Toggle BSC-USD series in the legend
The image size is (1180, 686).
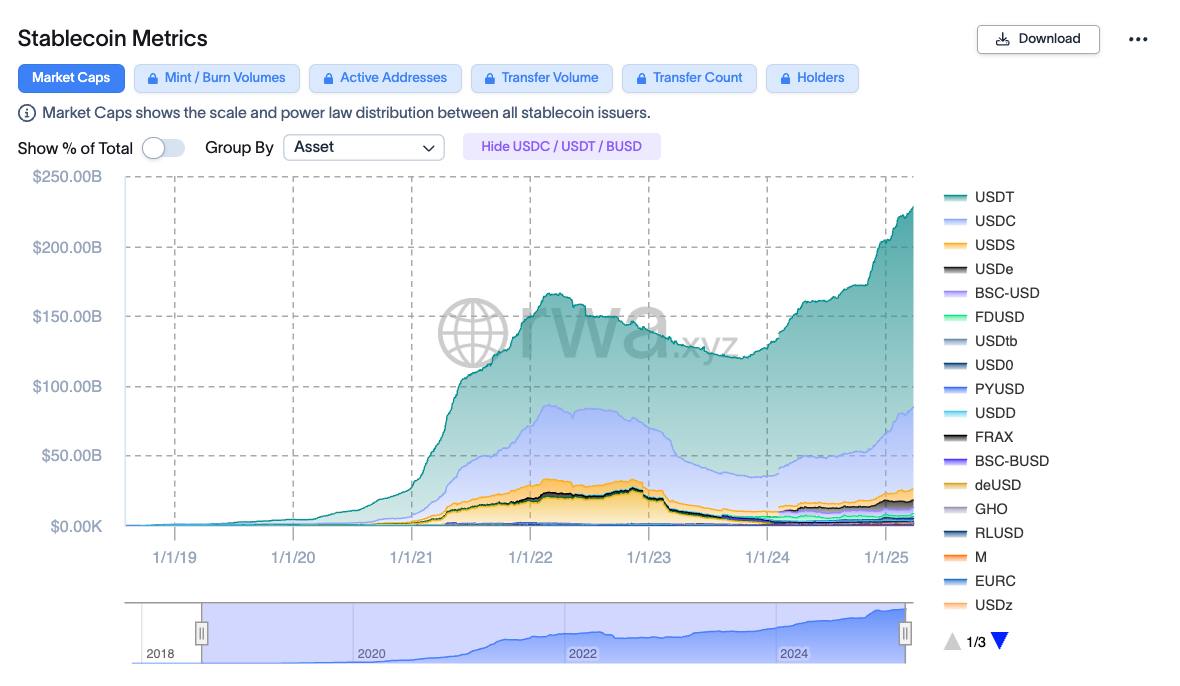[992, 293]
